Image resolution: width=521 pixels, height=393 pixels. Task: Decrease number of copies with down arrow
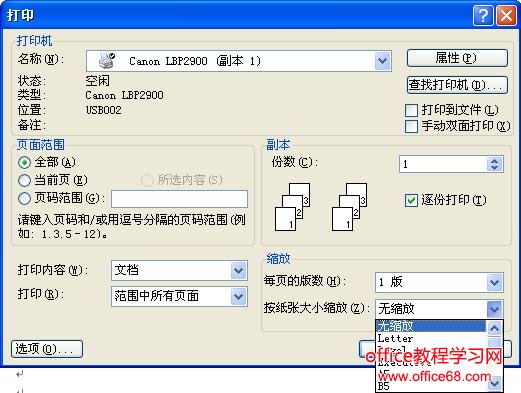click(495, 168)
